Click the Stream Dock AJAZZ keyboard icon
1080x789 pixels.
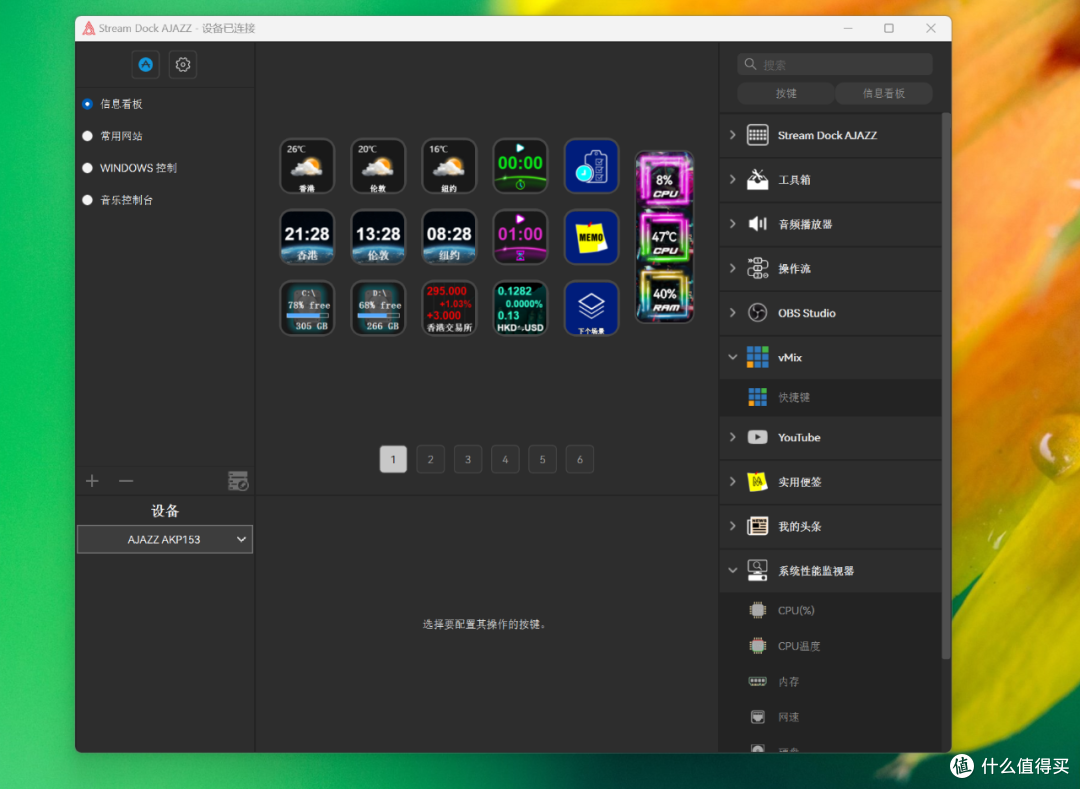pyautogui.click(x=758, y=135)
